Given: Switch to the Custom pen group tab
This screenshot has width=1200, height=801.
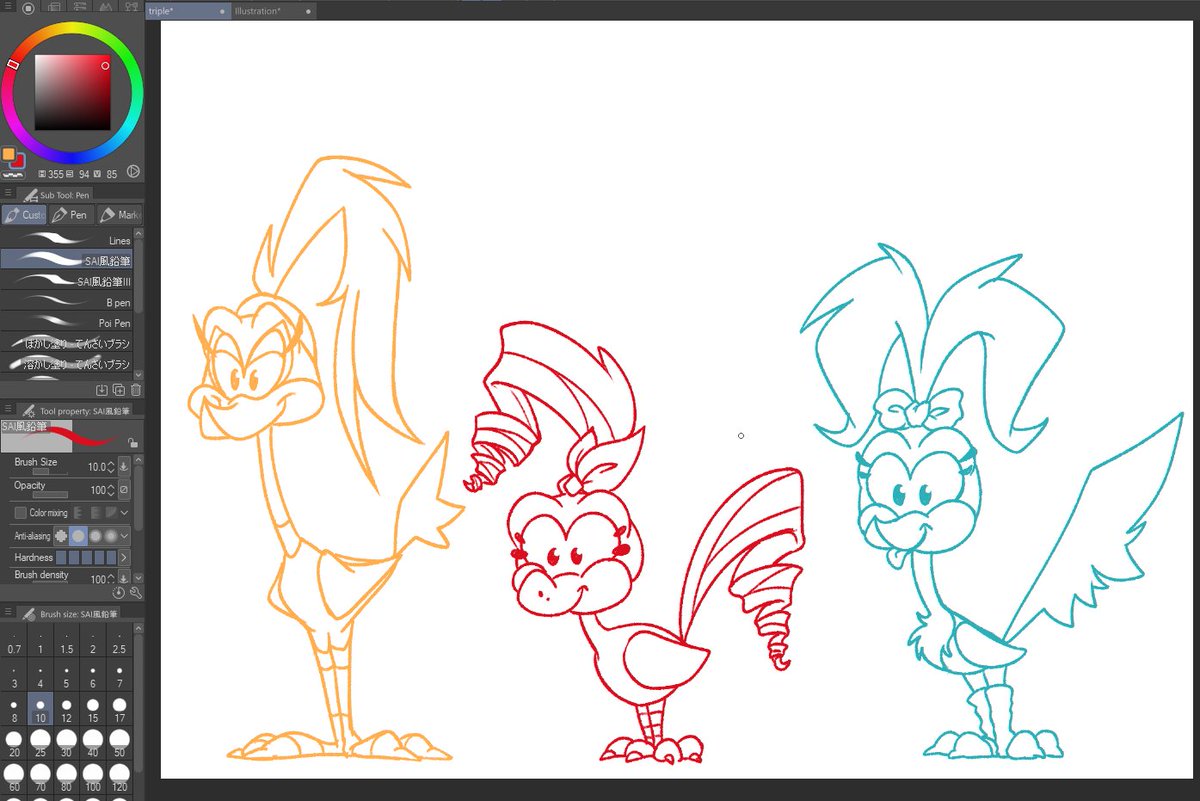Looking at the screenshot, I should pyautogui.click(x=24, y=215).
